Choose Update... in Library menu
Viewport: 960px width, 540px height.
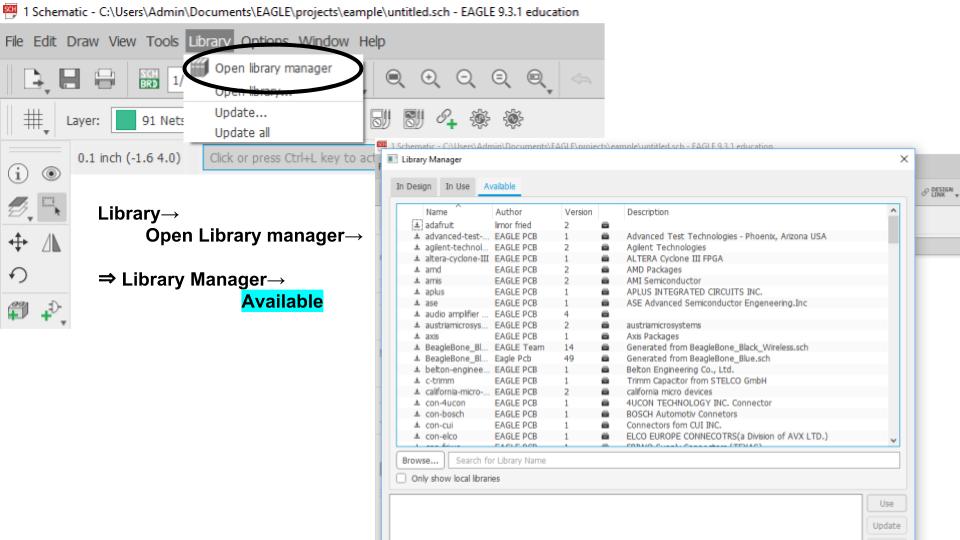tap(241, 113)
